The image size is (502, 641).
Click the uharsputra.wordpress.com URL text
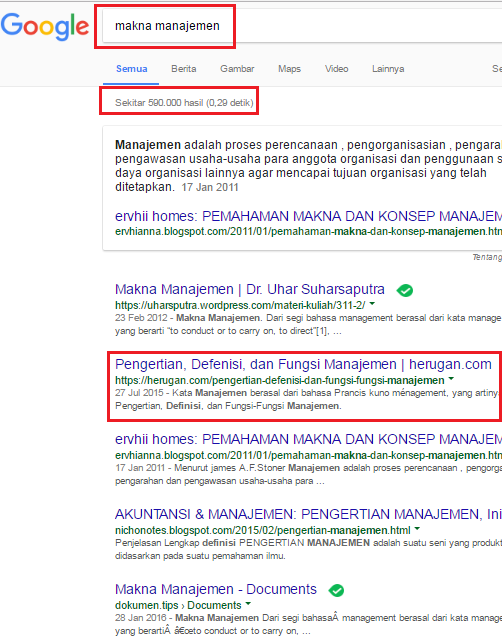(240, 305)
